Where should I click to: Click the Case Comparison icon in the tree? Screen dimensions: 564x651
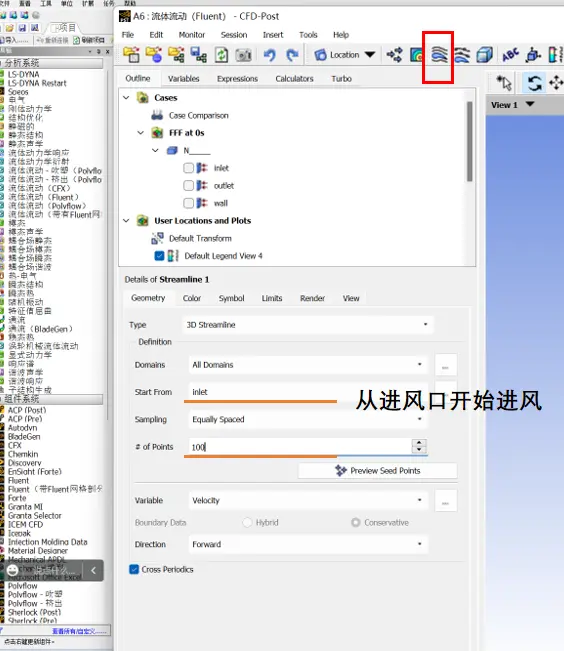157,115
